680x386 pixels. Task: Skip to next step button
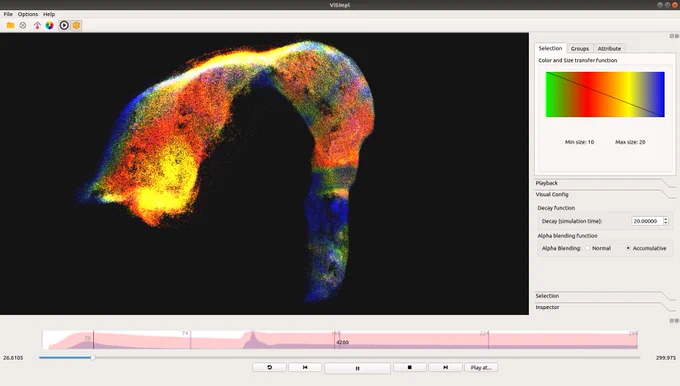[445, 367]
